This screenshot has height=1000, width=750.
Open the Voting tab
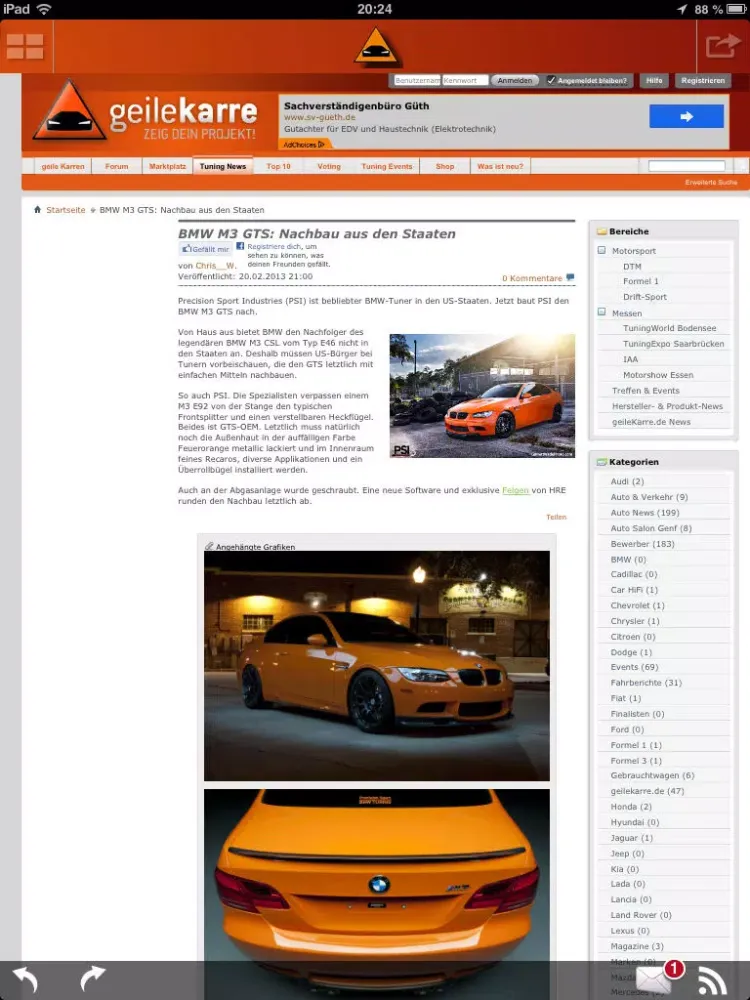click(x=329, y=166)
